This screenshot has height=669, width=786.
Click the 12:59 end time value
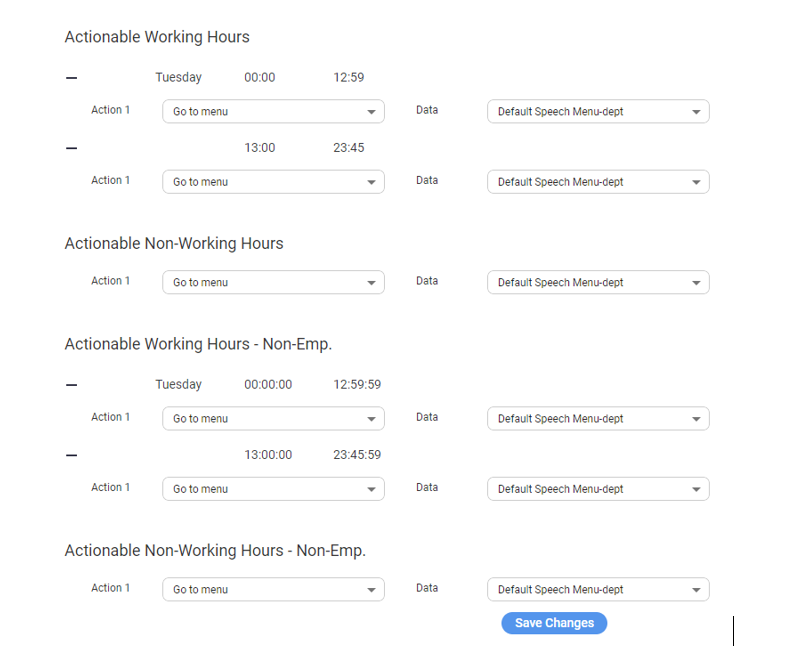click(349, 78)
